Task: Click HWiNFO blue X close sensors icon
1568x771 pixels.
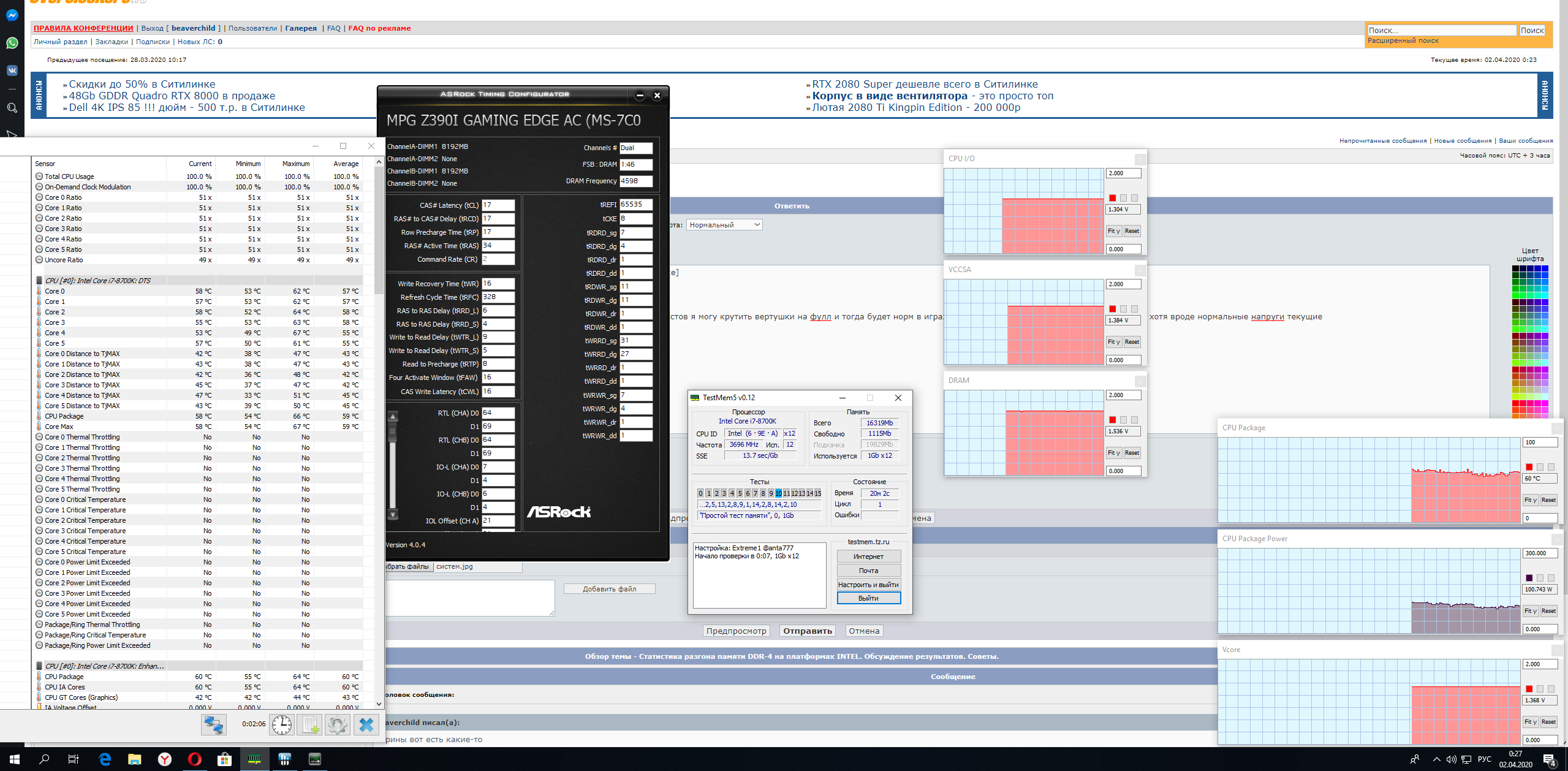Action: click(366, 724)
